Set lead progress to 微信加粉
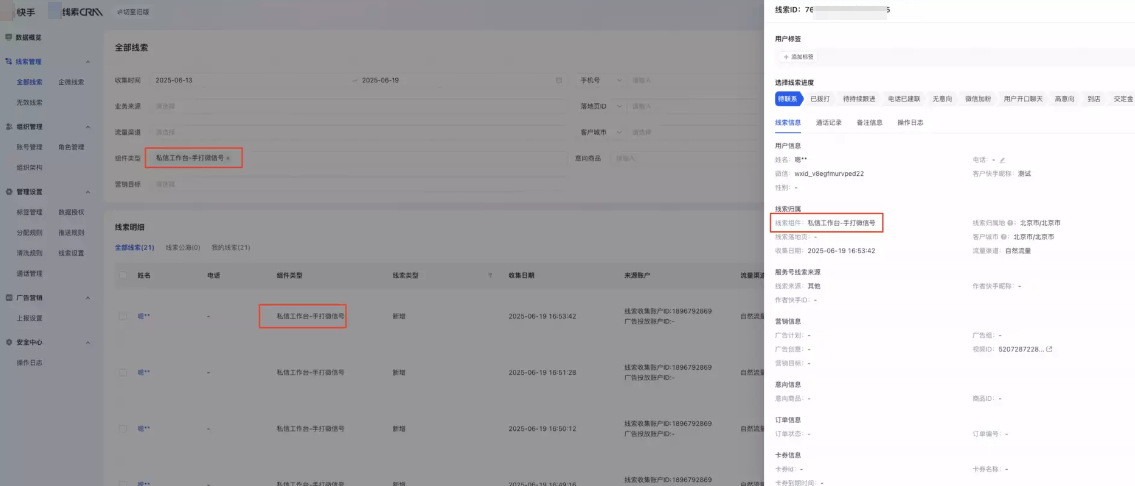This screenshot has width=1135, height=486. [x=977, y=99]
